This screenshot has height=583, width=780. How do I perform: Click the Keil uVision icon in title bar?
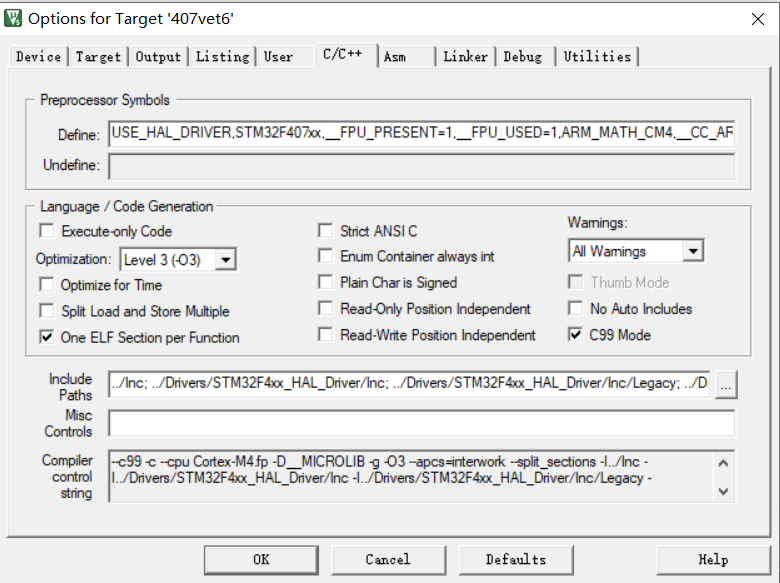point(12,18)
